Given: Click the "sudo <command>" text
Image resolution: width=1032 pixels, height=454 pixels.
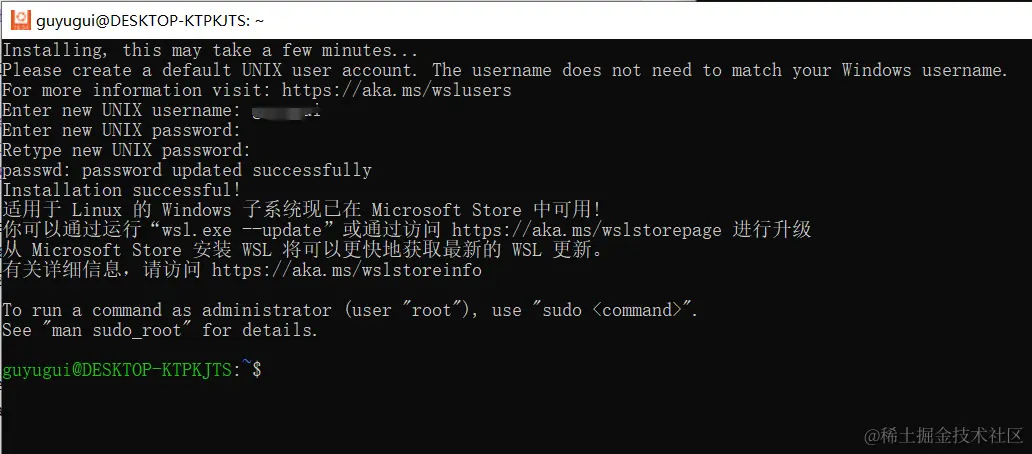Looking at the screenshot, I should point(616,310).
